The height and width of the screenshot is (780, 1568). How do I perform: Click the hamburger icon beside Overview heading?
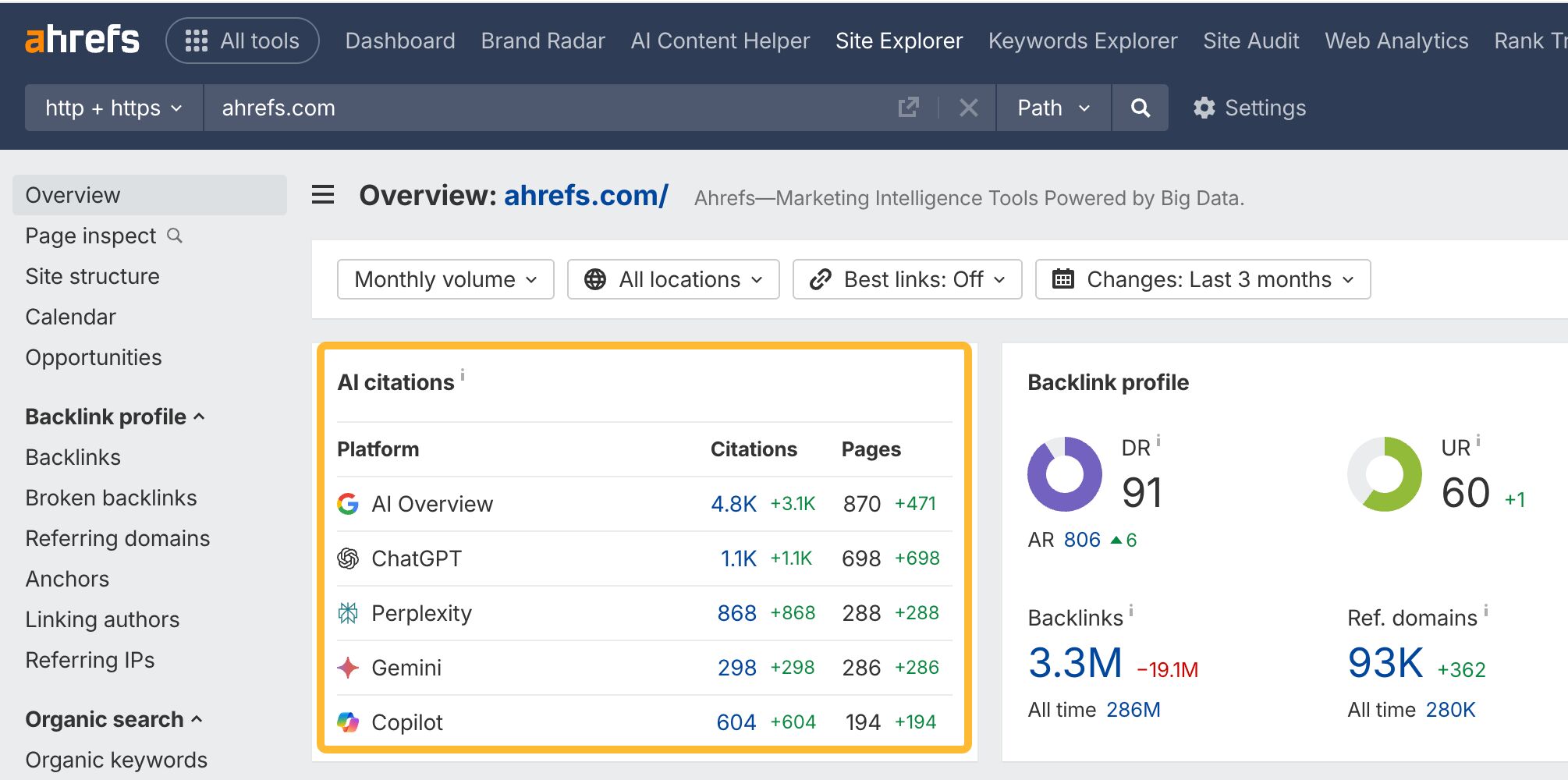coord(323,195)
